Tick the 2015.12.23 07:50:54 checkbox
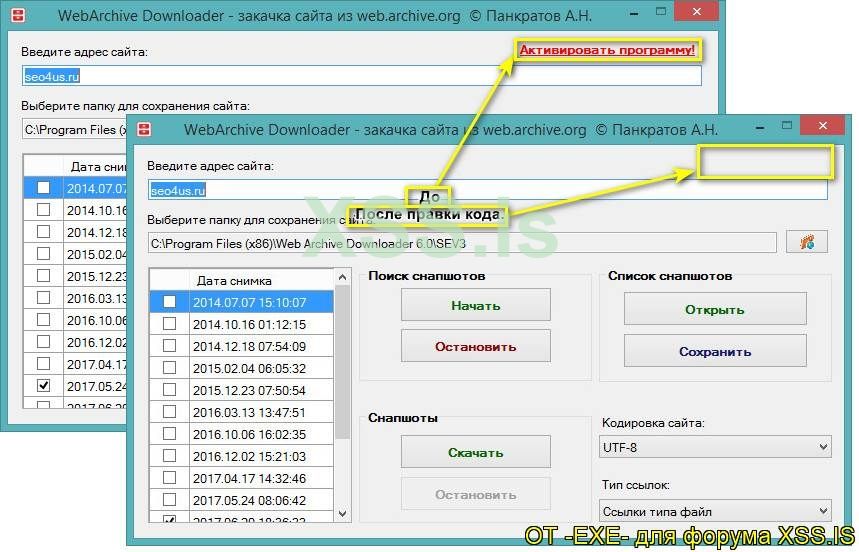Image resolution: width=859 pixels, height=552 pixels. (169, 389)
